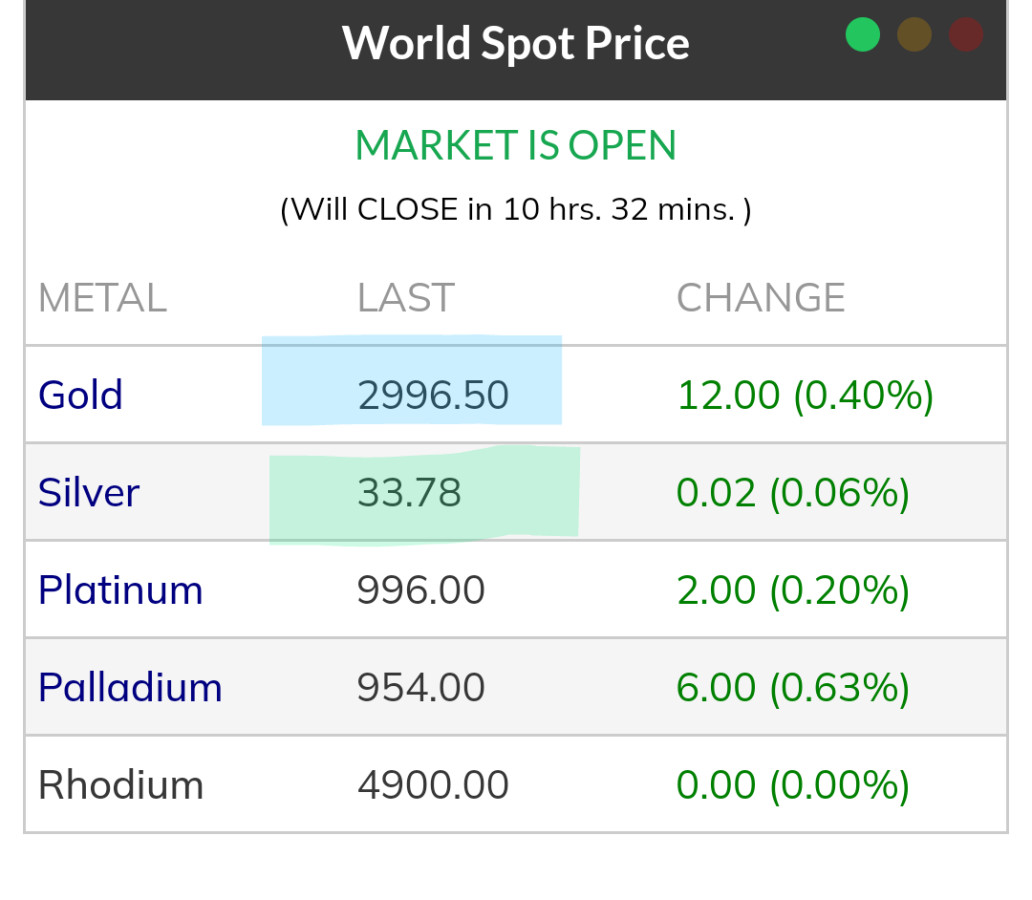Open the Gold metal link
The height and width of the screenshot is (900, 1032).
(x=80, y=395)
